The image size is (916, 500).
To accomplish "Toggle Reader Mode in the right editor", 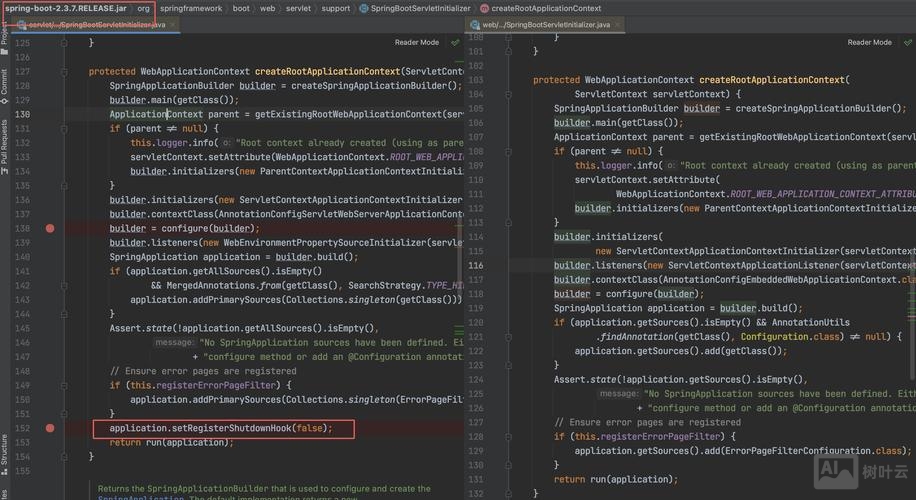I will pyautogui.click(x=869, y=43).
